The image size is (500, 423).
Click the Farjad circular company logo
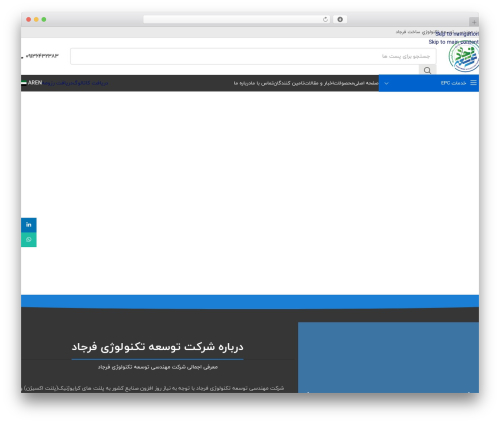[464, 57]
